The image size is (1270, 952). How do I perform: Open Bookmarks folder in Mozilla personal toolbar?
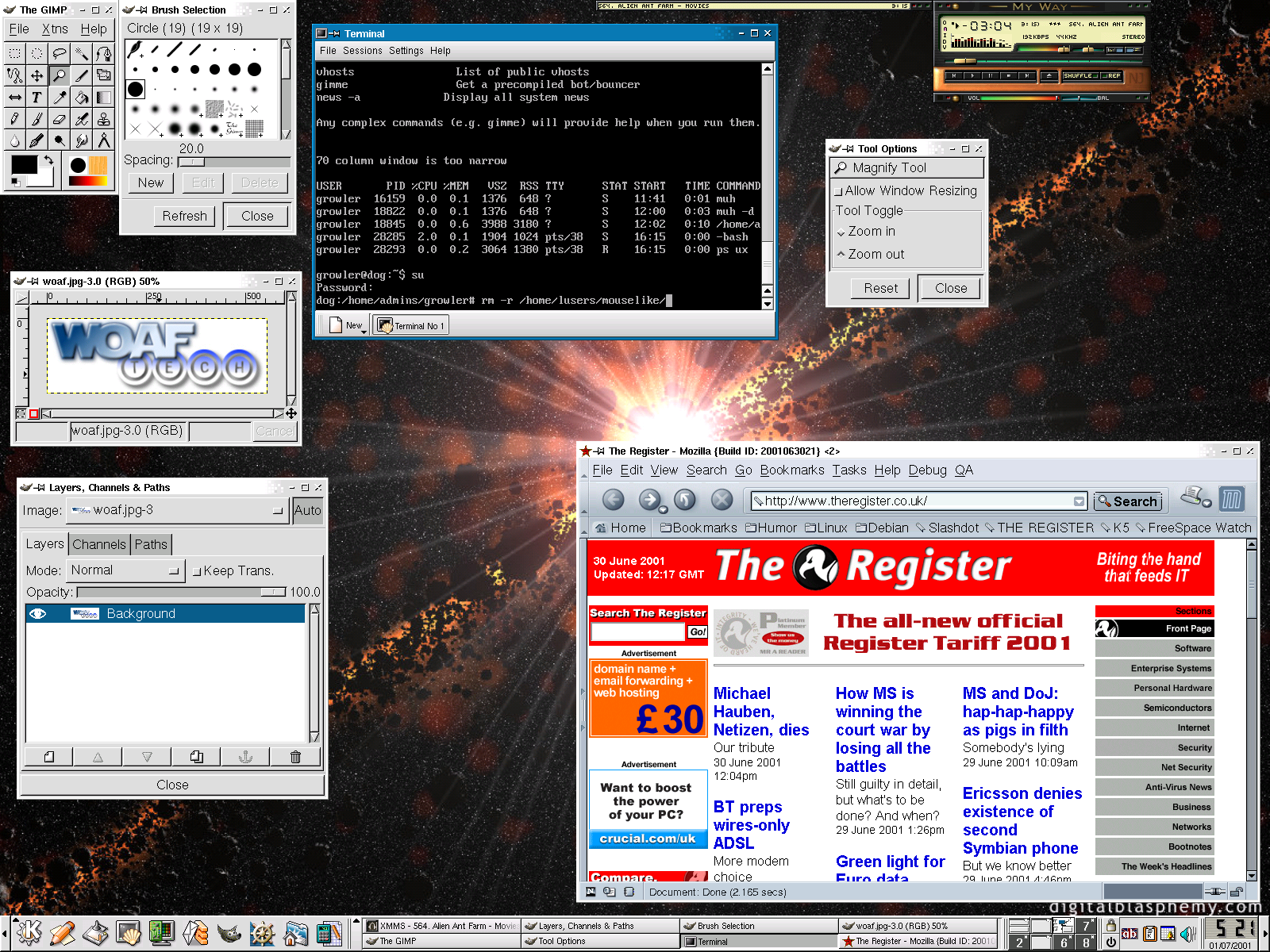coord(698,528)
